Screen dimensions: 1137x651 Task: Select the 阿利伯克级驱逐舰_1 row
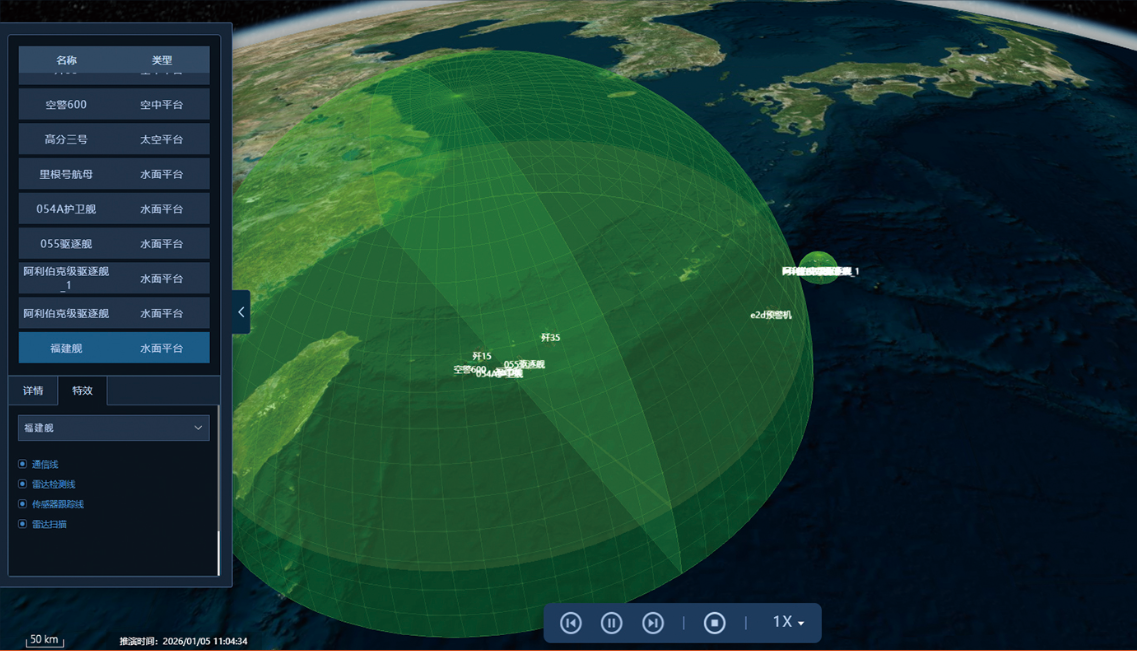tap(114, 278)
